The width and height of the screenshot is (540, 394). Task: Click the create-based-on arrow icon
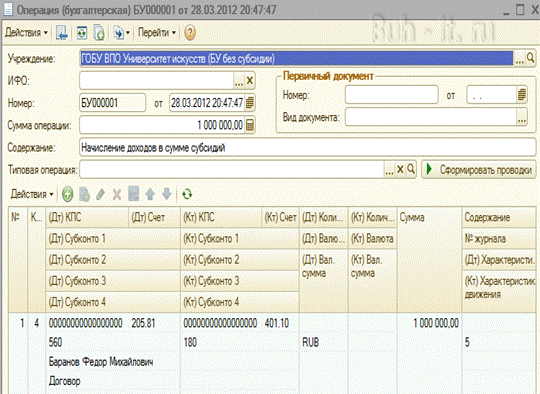(121, 33)
